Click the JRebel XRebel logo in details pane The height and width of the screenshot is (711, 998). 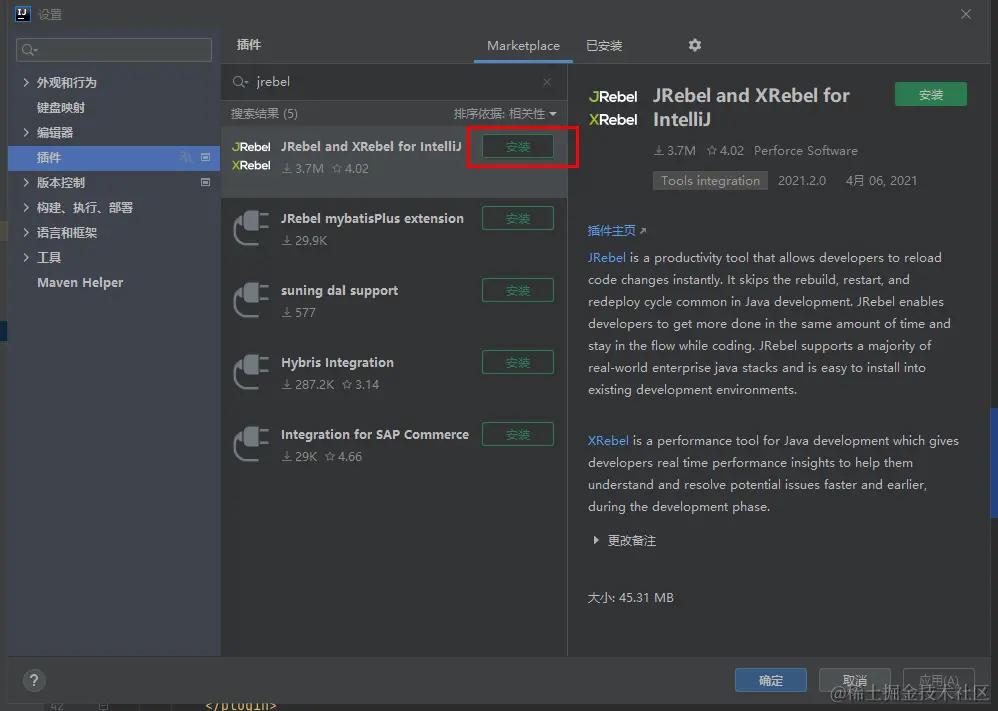pyautogui.click(x=613, y=108)
